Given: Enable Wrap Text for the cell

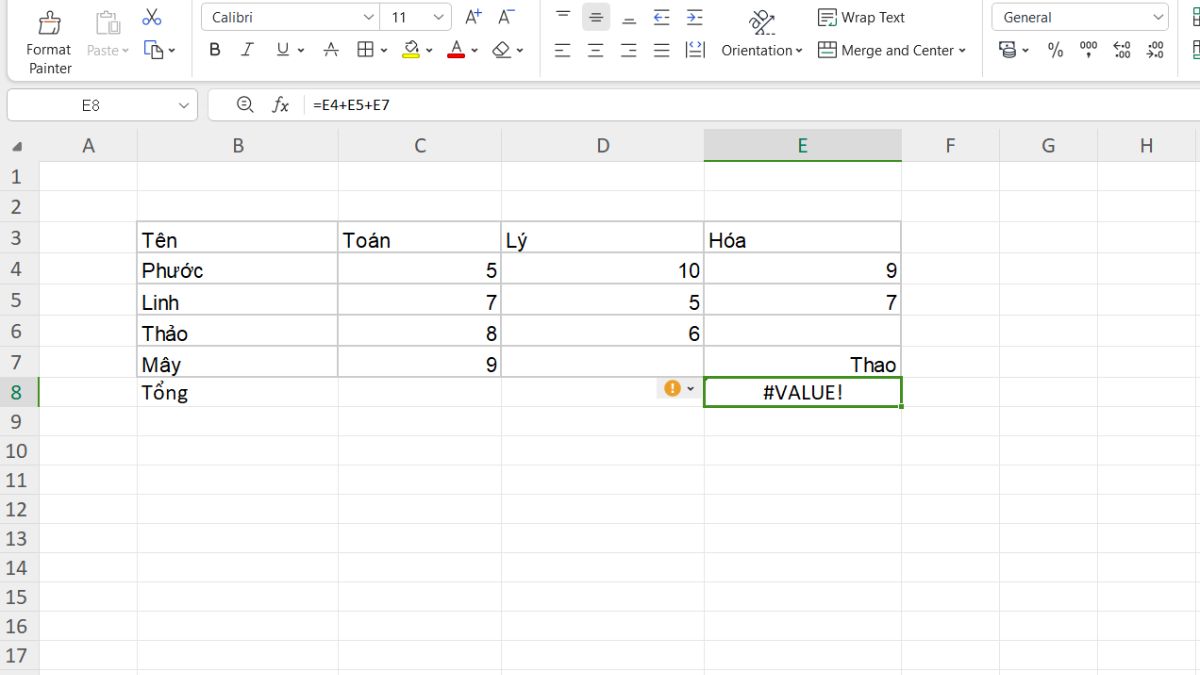Looking at the screenshot, I should click(x=861, y=17).
